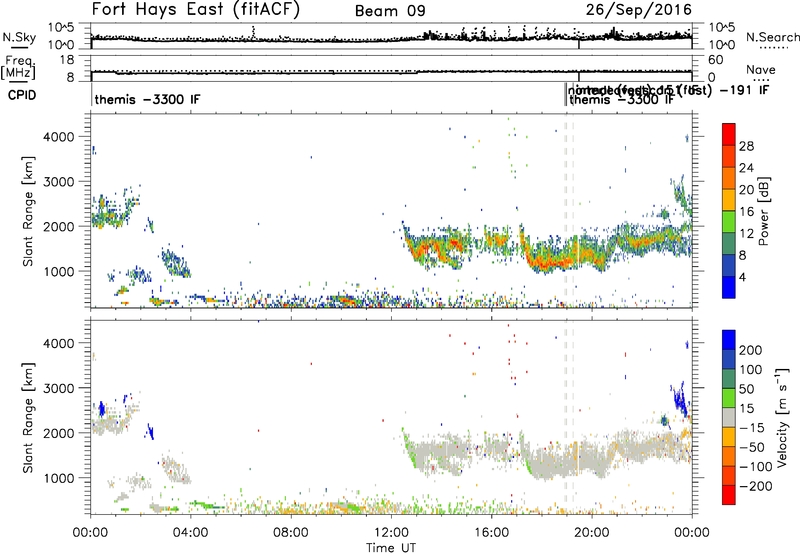Image resolution: width=800 pixels, height=554 pixels.
Task: Click the '200' value on the Velocity colorbar
Action: pyautogui.click(x=751, y=350)
